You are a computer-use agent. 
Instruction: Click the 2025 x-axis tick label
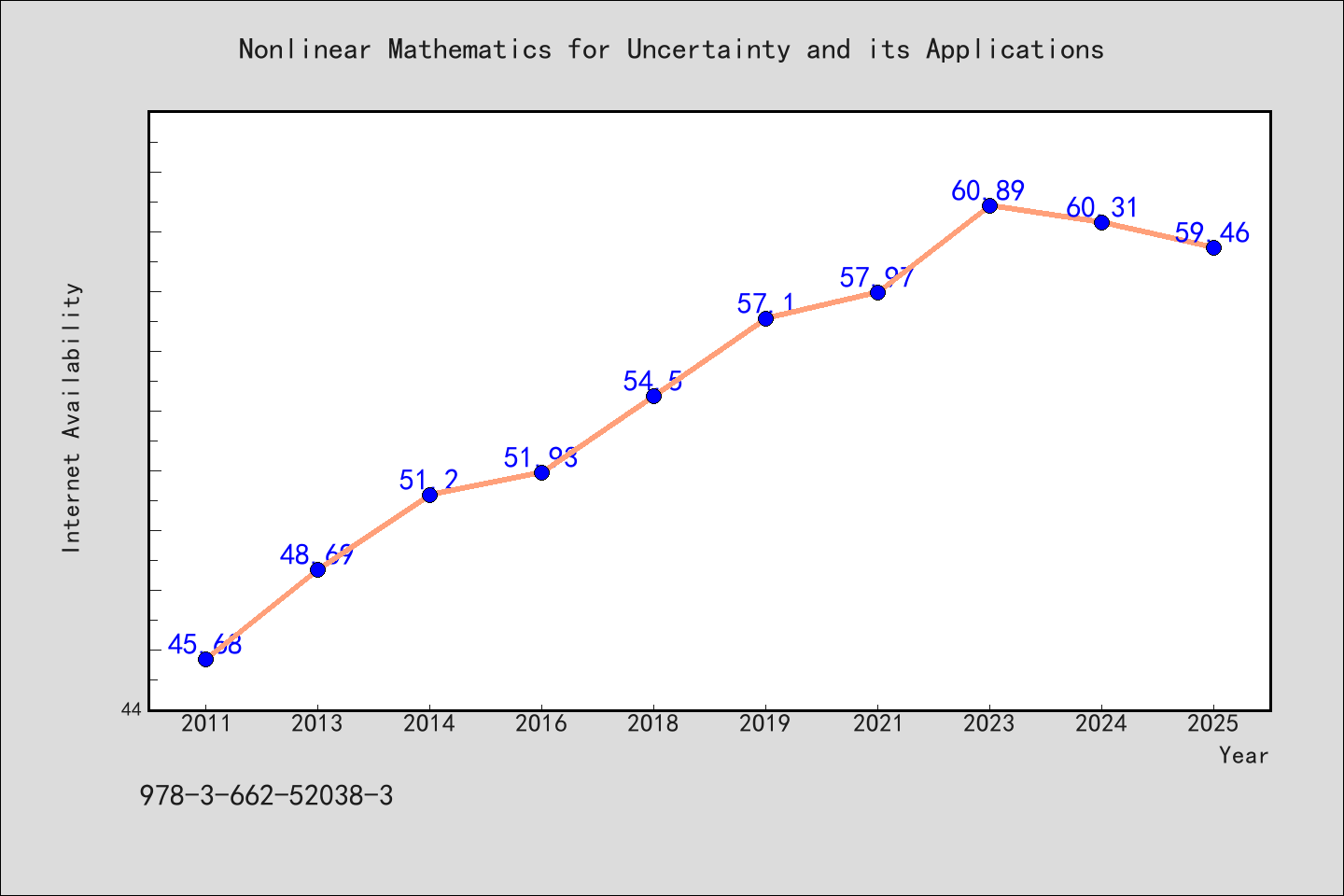point(1213,723)
